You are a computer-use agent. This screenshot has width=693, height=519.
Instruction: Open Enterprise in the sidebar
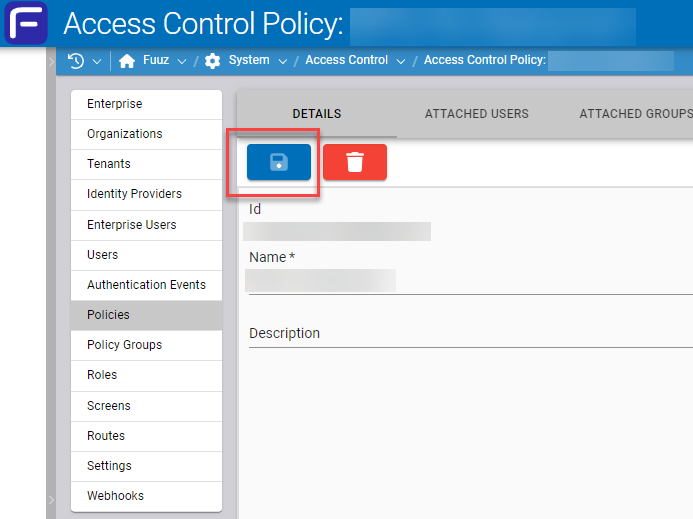tap(146, 104)
